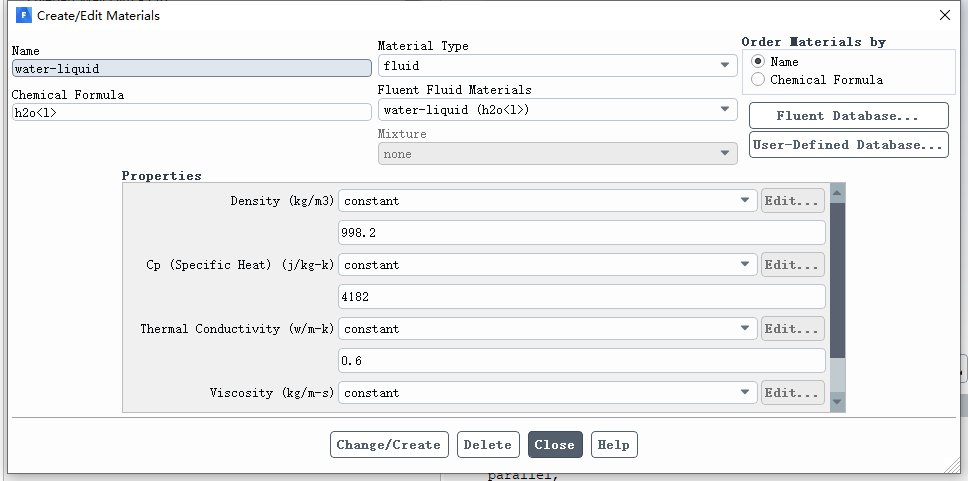Open the Thermal Conductivity method dropdown
Screen dimensions: 968x481
548,328
